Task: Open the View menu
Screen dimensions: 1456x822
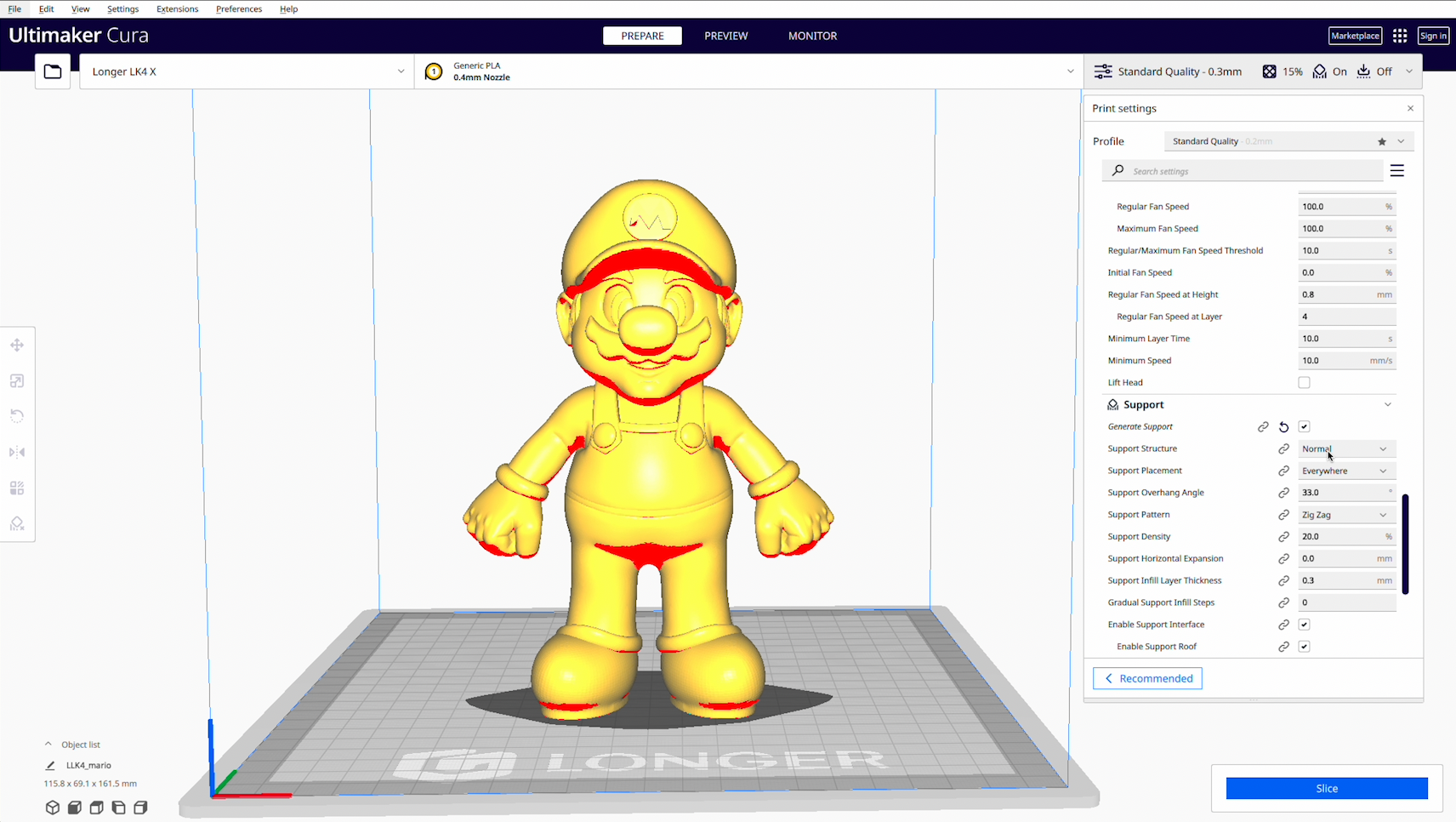Action: click(x=81, y=9)
